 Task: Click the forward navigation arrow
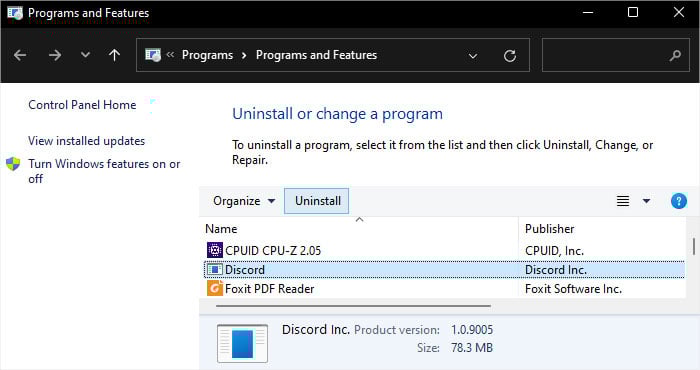pyautogui.click(x=55, y=55)
